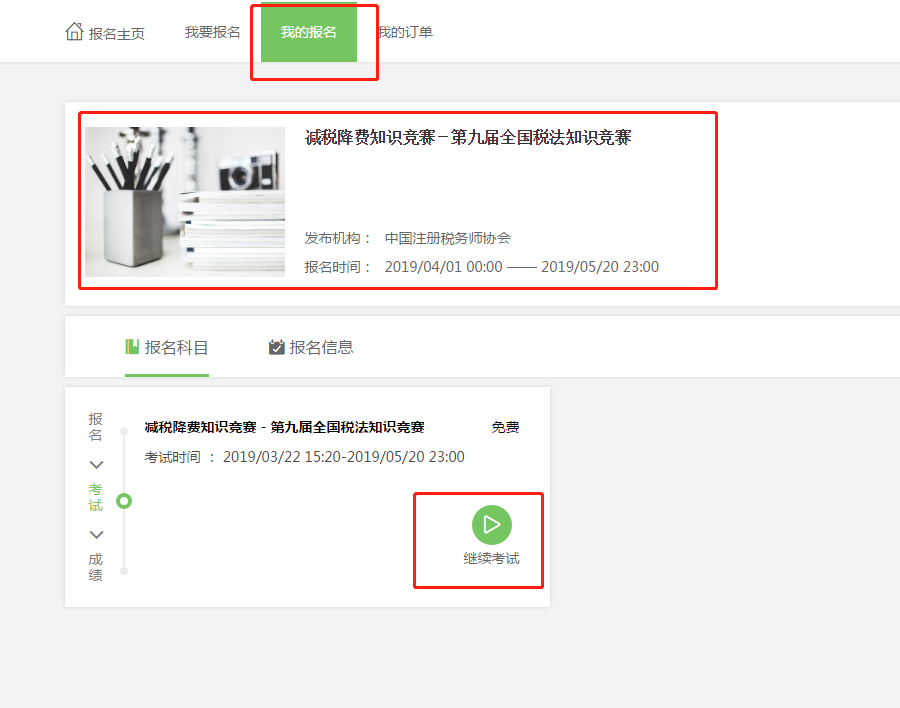This screenshot has height=708, width=900.
Task: Click the home icon beside 报名主页
Action: click(x=74, y=32)
